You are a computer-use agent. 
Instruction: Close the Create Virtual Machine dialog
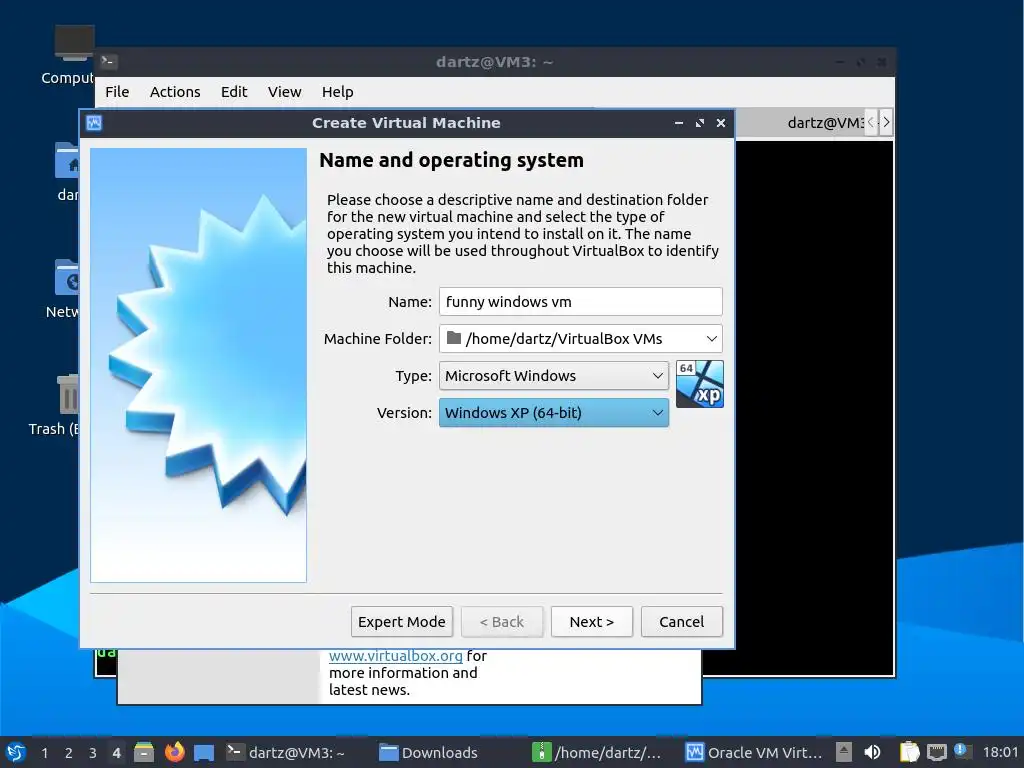click(x=721, y=123)
